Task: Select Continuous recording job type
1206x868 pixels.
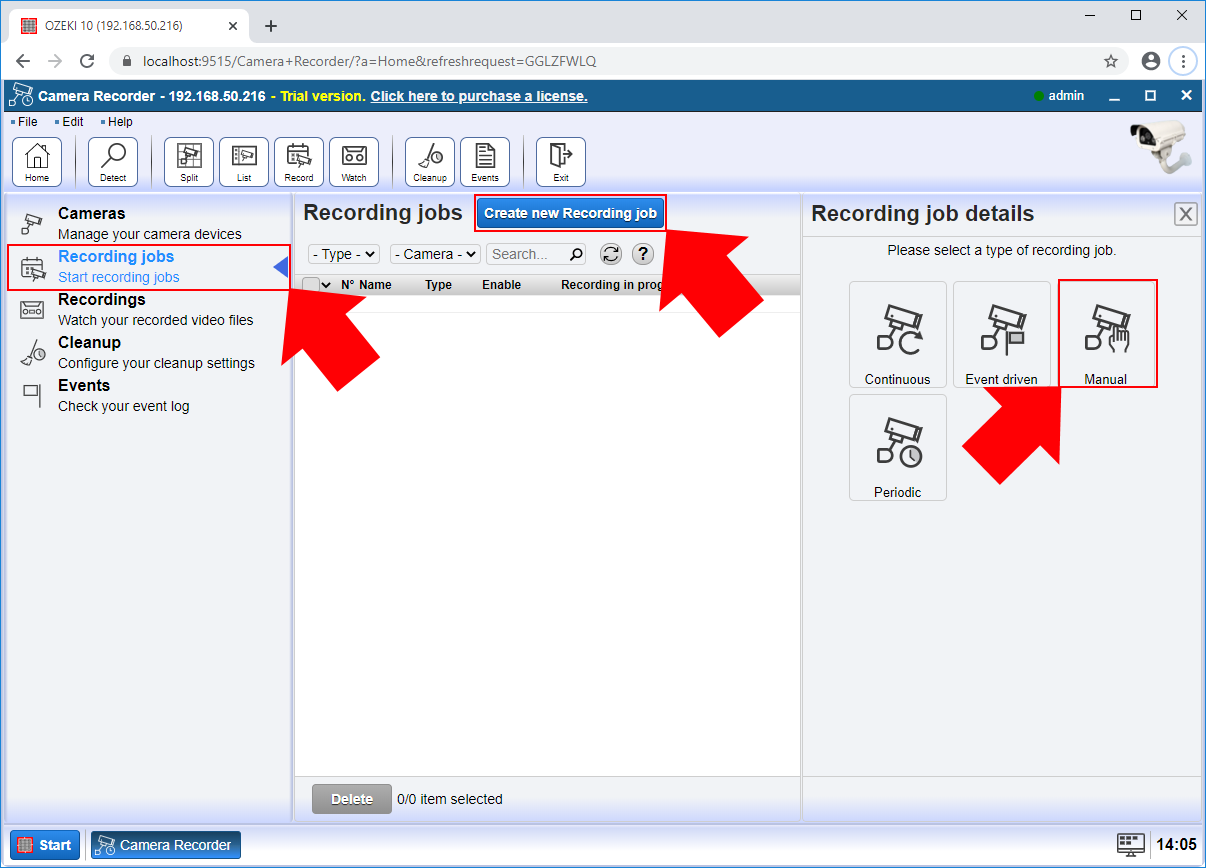Action: 898,335
